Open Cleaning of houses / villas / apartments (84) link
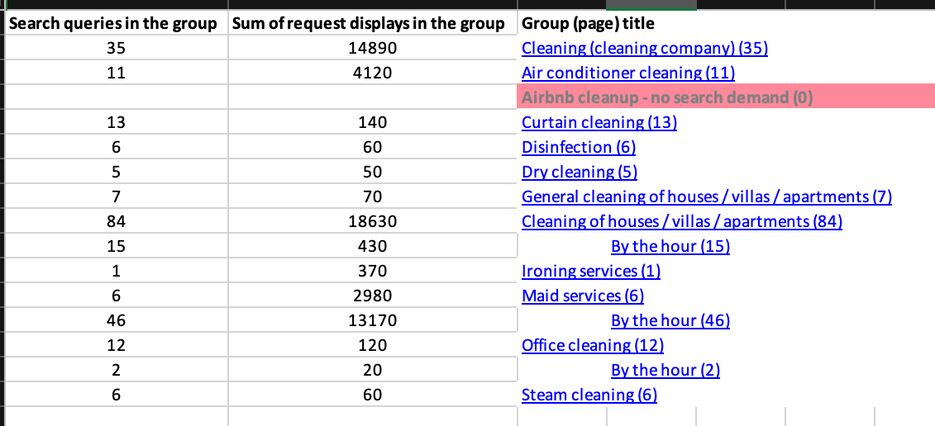Image resolution: width=935 pixels, height=426 pixels. tap(682, 222)
